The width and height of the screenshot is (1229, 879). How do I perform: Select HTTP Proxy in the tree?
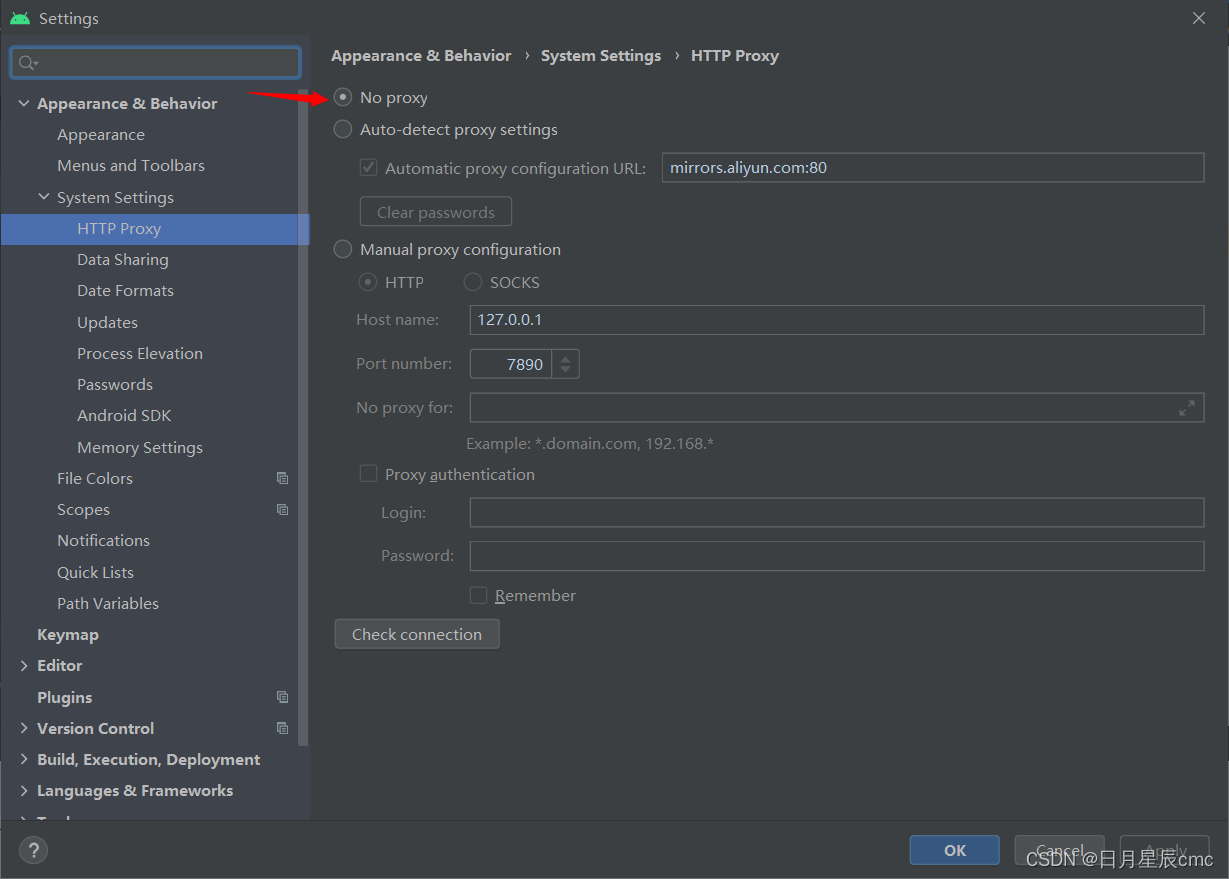click(155, 228)
